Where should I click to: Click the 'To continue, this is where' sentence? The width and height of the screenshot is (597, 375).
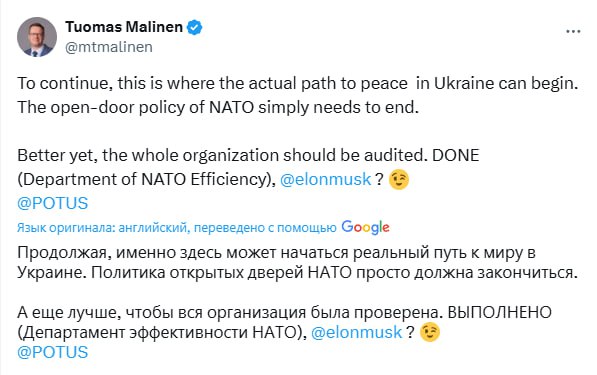298,83
